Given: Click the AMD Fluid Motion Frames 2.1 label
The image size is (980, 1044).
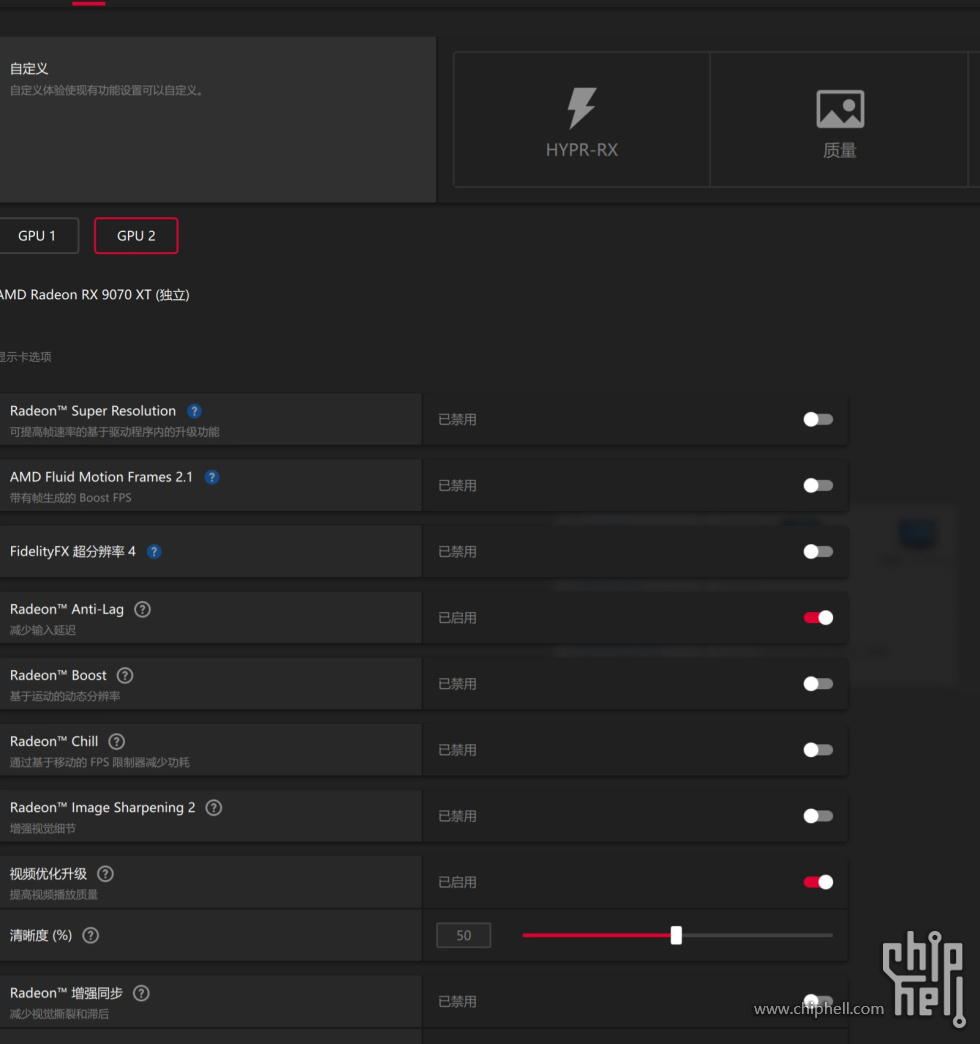Looking at the screenshot, I should coord(101,477).
